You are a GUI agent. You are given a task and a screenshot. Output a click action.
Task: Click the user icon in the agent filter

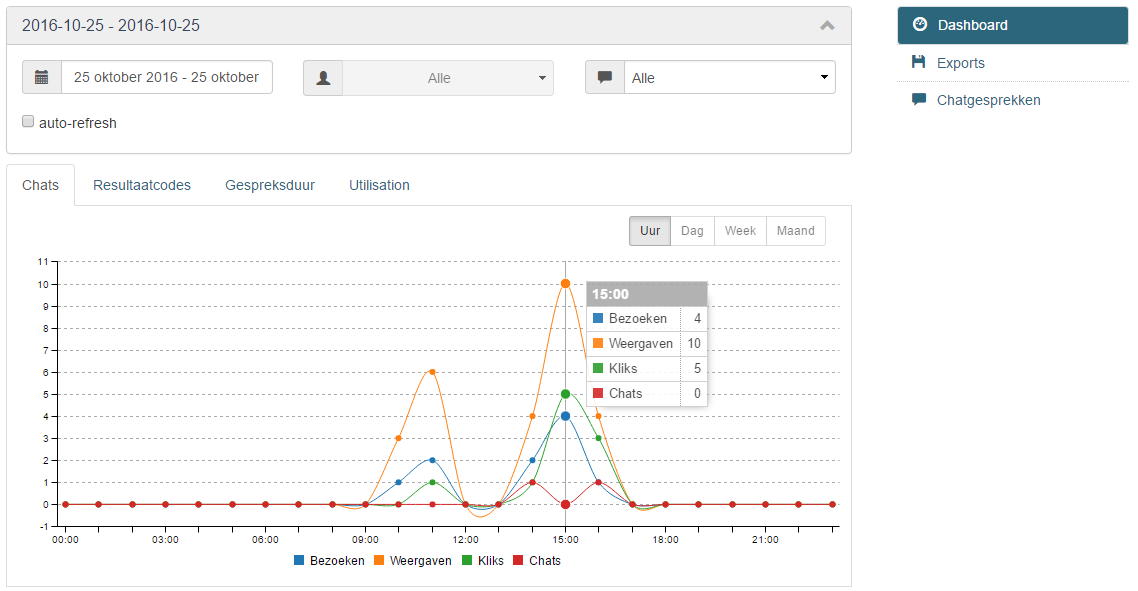322,76
